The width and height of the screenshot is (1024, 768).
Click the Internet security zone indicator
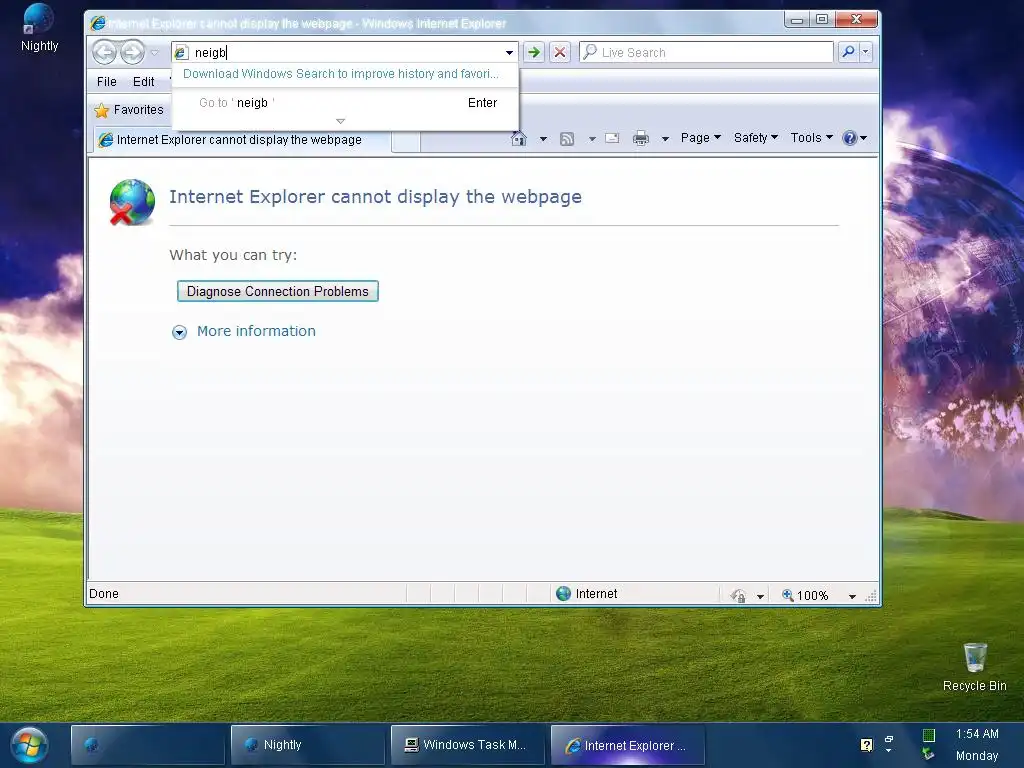click(x=586, y=594)
